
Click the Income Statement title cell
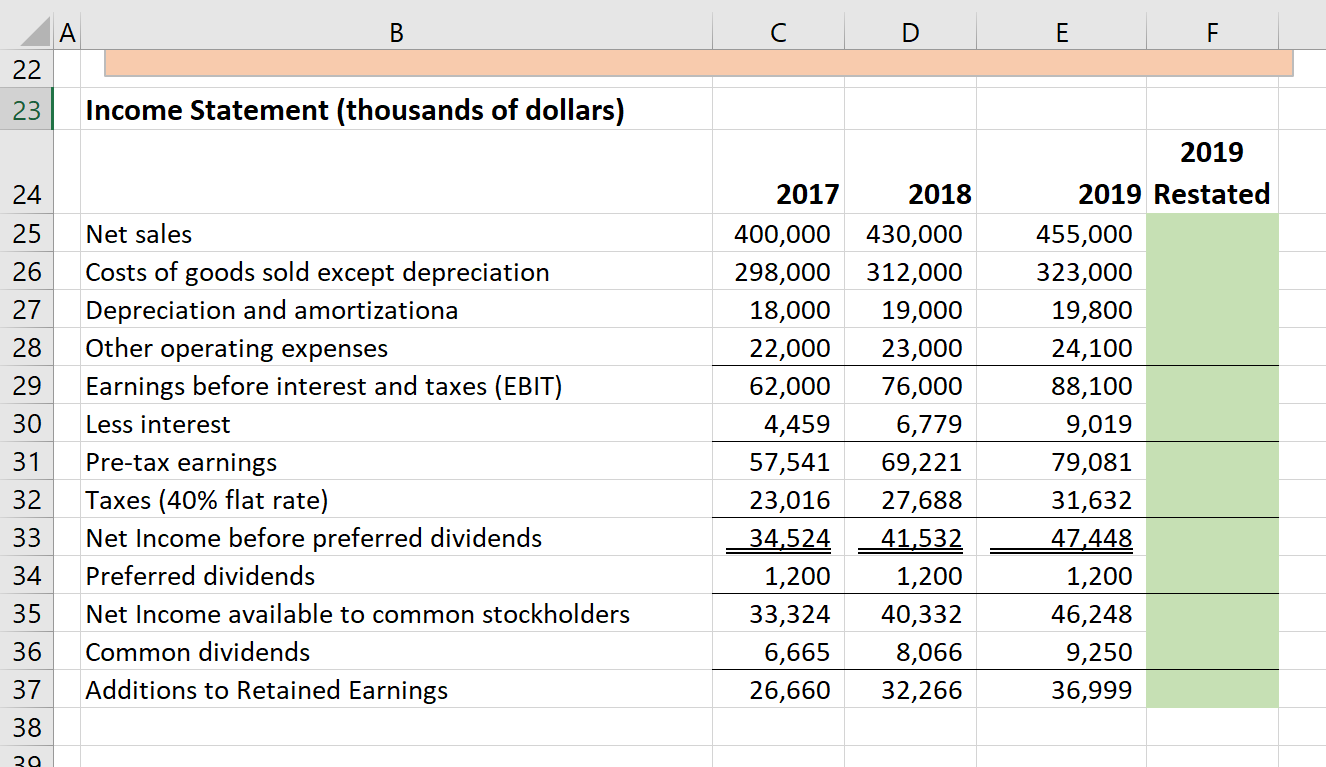pyautogui.click(x=355, y=110)
